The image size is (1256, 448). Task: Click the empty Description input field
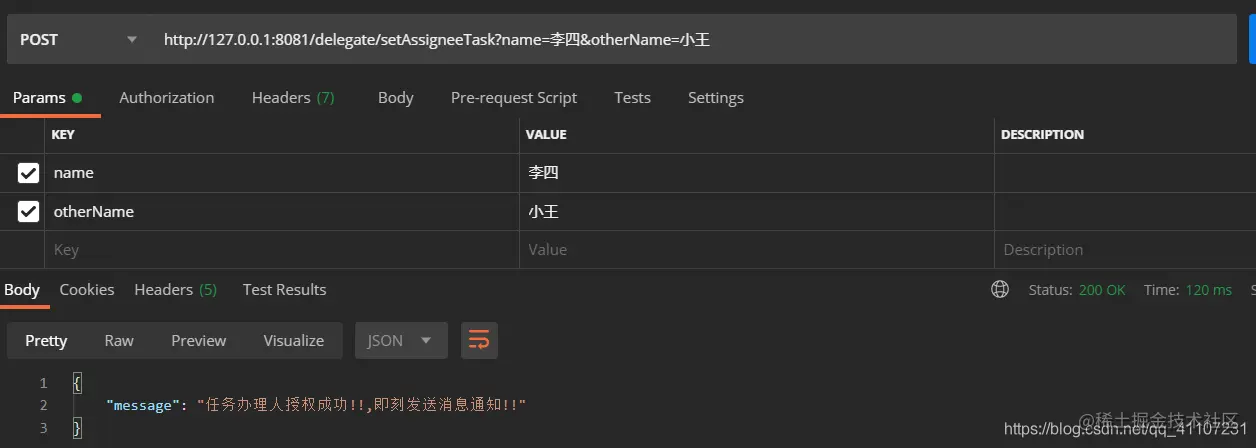(x=1125, y=250)
